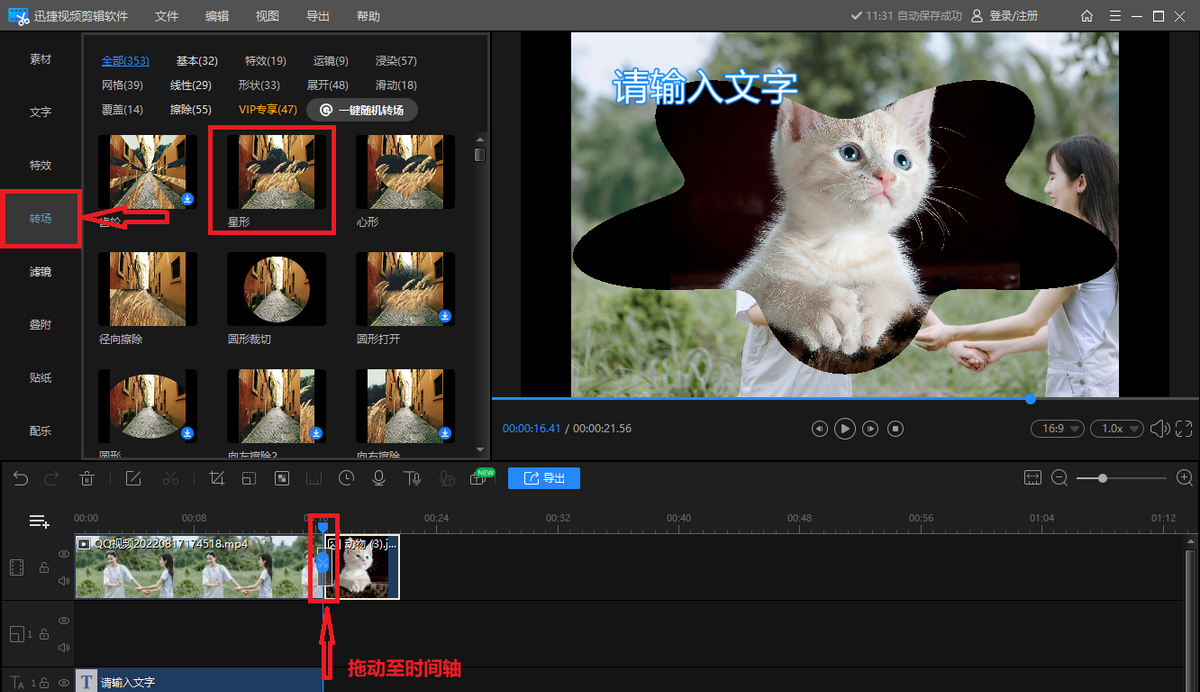Viewport: 1200px width, 692px height.
Task: Open the 16:9 aspect ratio dropdown
Action: coord(1058,429)
